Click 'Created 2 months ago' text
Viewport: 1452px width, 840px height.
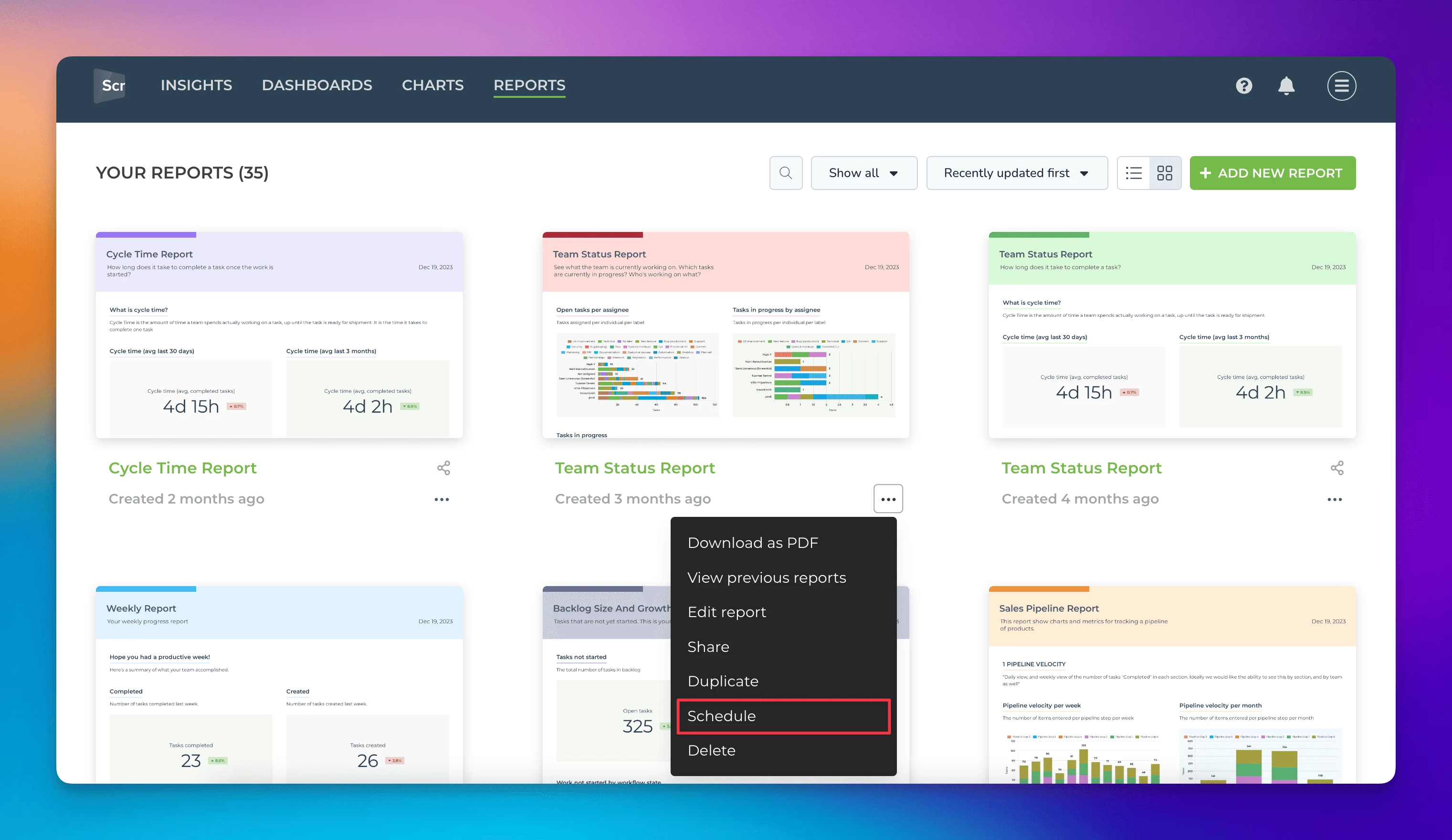tap(186, 499)
